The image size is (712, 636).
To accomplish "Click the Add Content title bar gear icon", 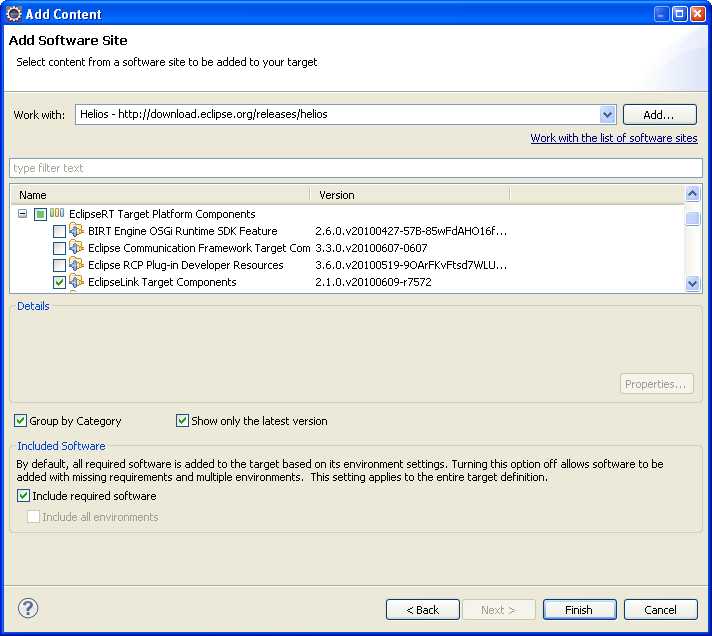I will coord(14,14).
